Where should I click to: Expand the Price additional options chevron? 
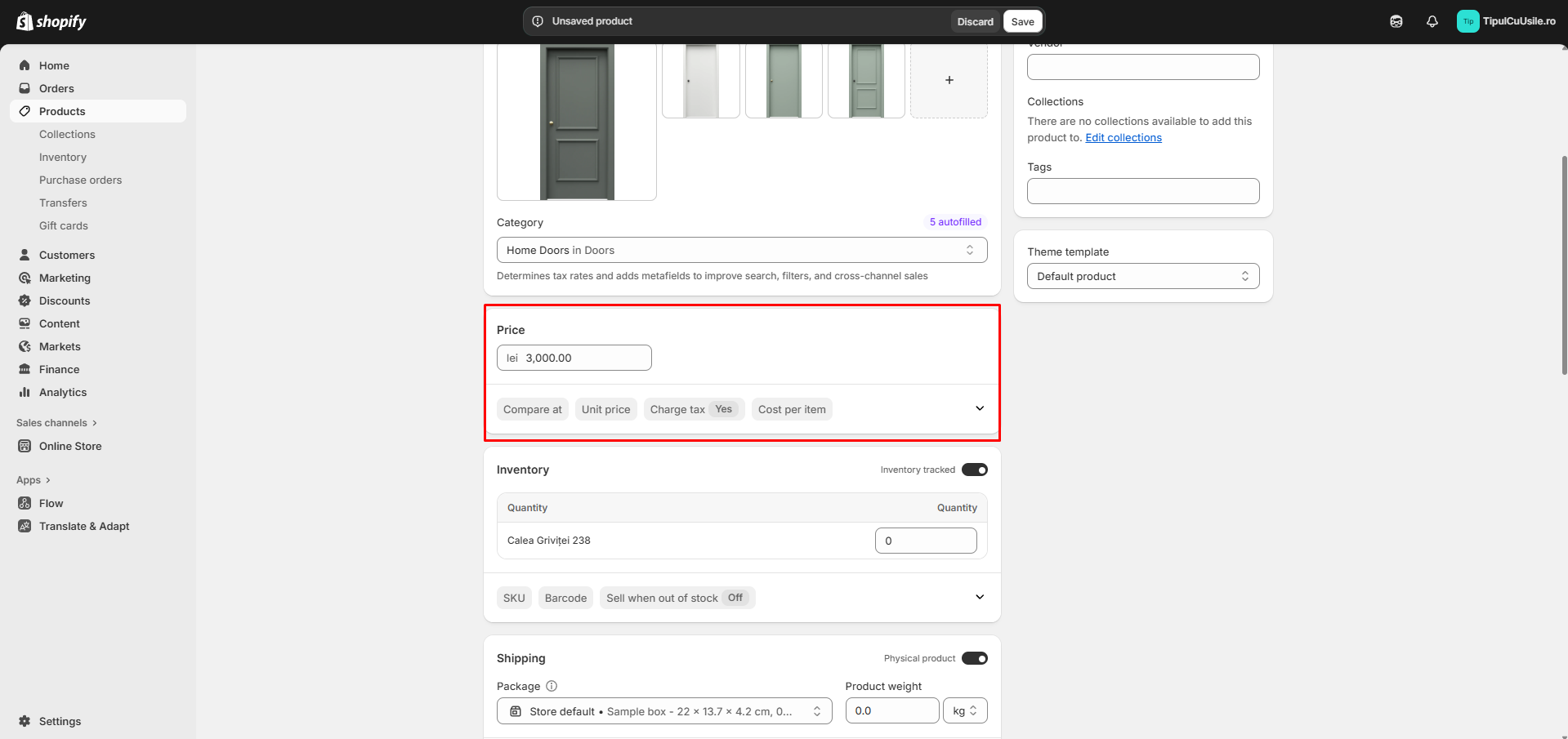(x=979, y=408)
